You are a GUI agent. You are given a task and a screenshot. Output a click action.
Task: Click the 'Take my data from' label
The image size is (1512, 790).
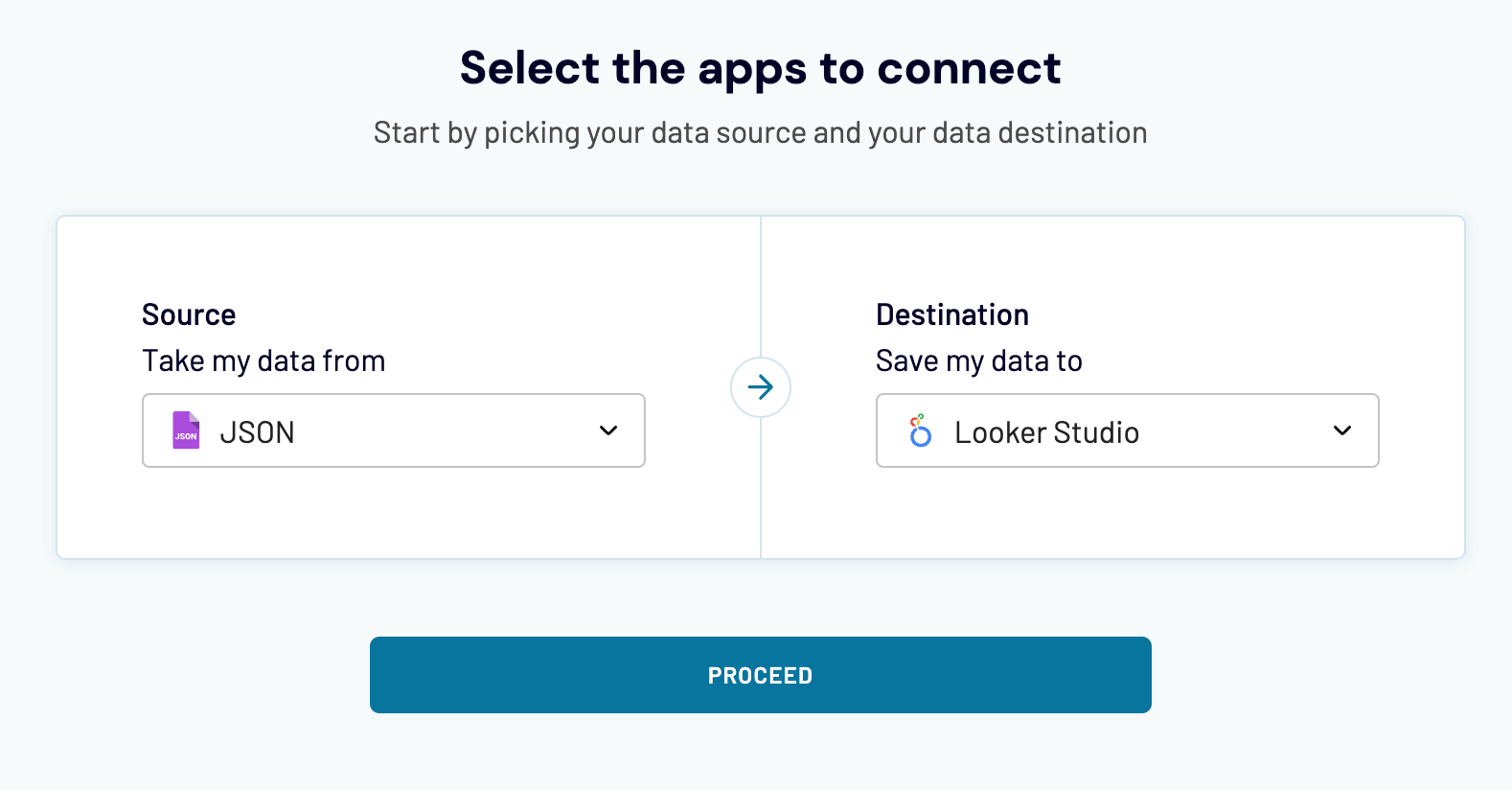point(263,361)
